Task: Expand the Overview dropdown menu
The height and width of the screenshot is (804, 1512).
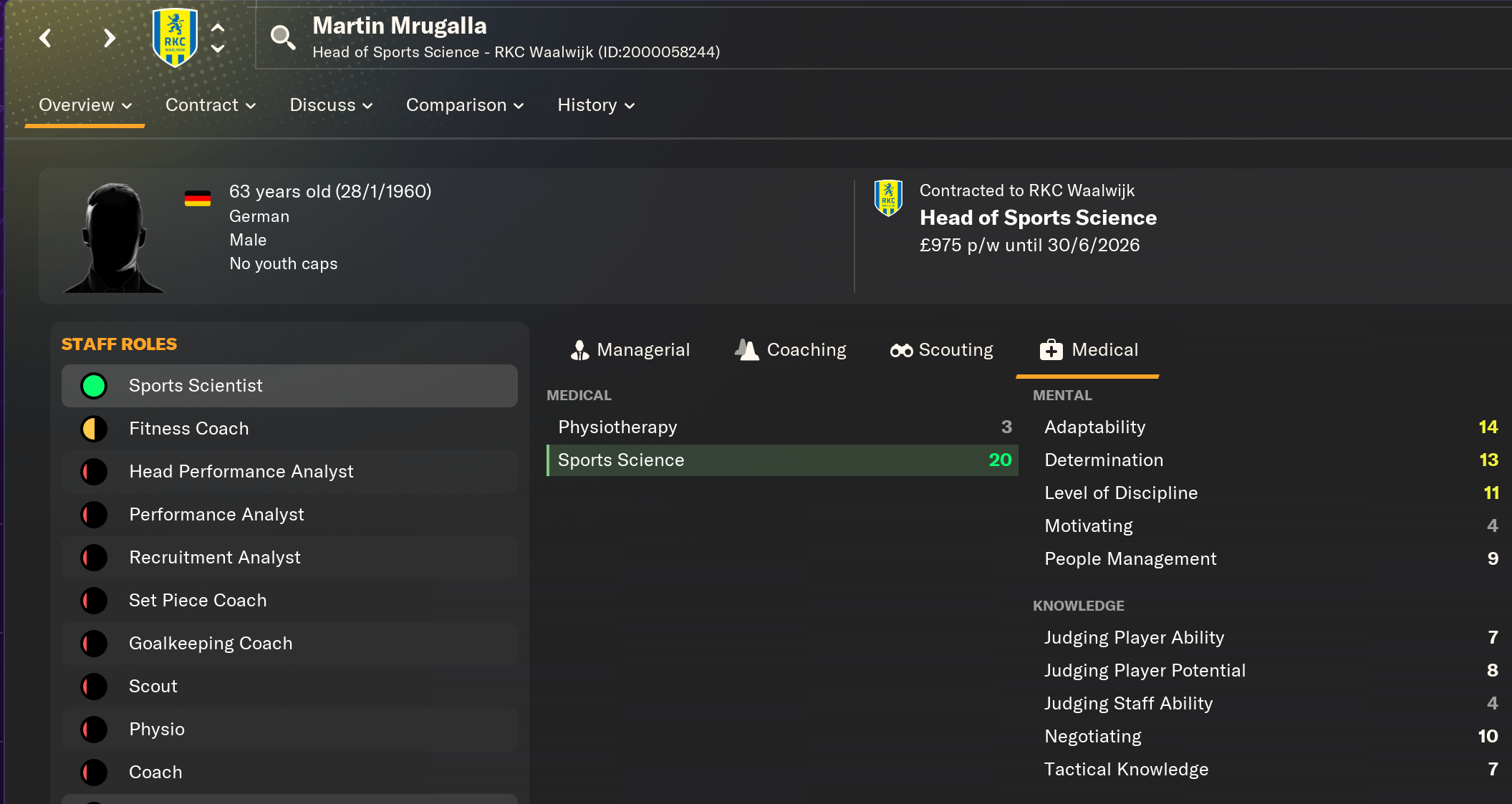Action: click(85, 105)
